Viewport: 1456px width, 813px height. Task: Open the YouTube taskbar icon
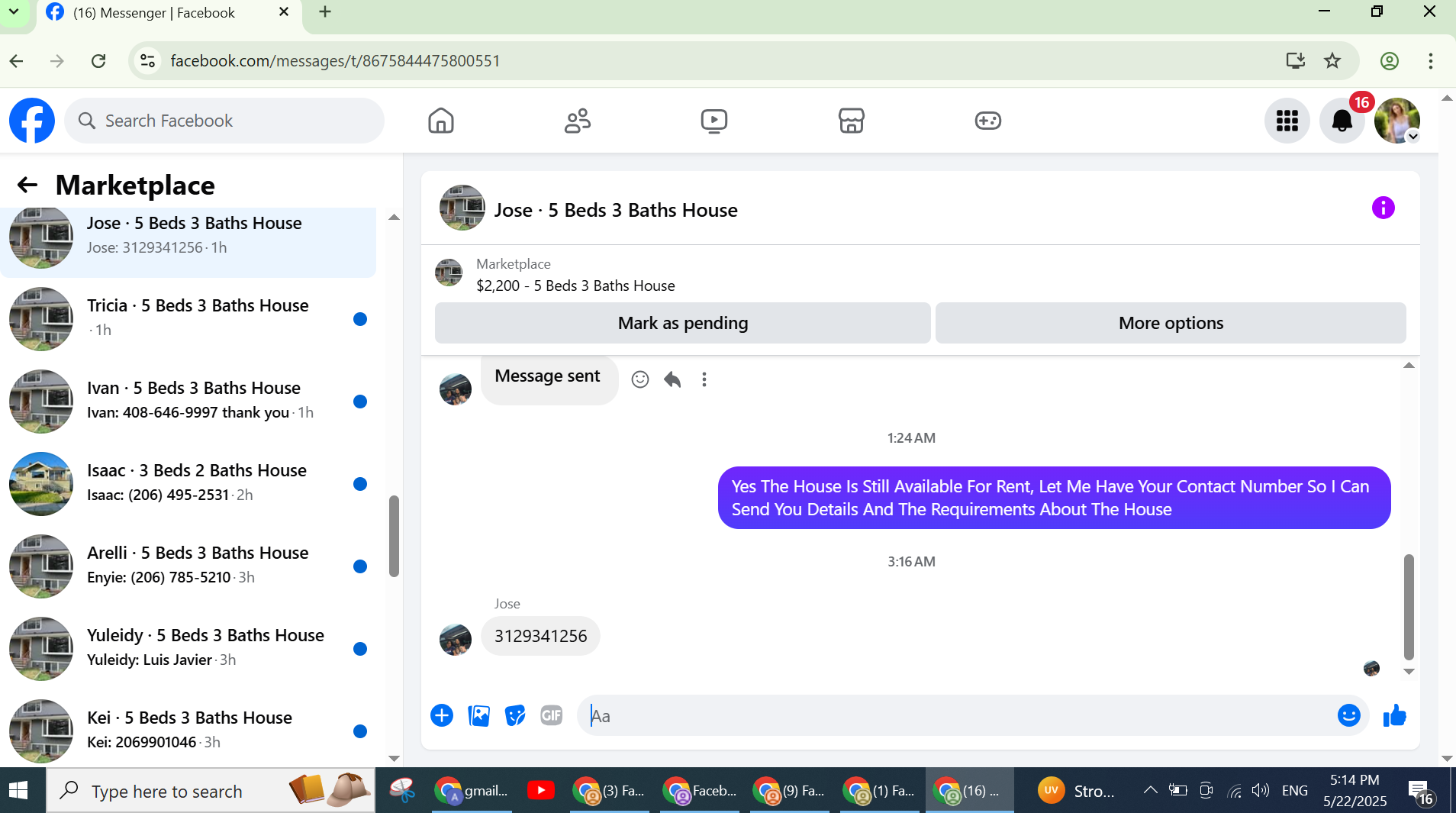point(540,791)
